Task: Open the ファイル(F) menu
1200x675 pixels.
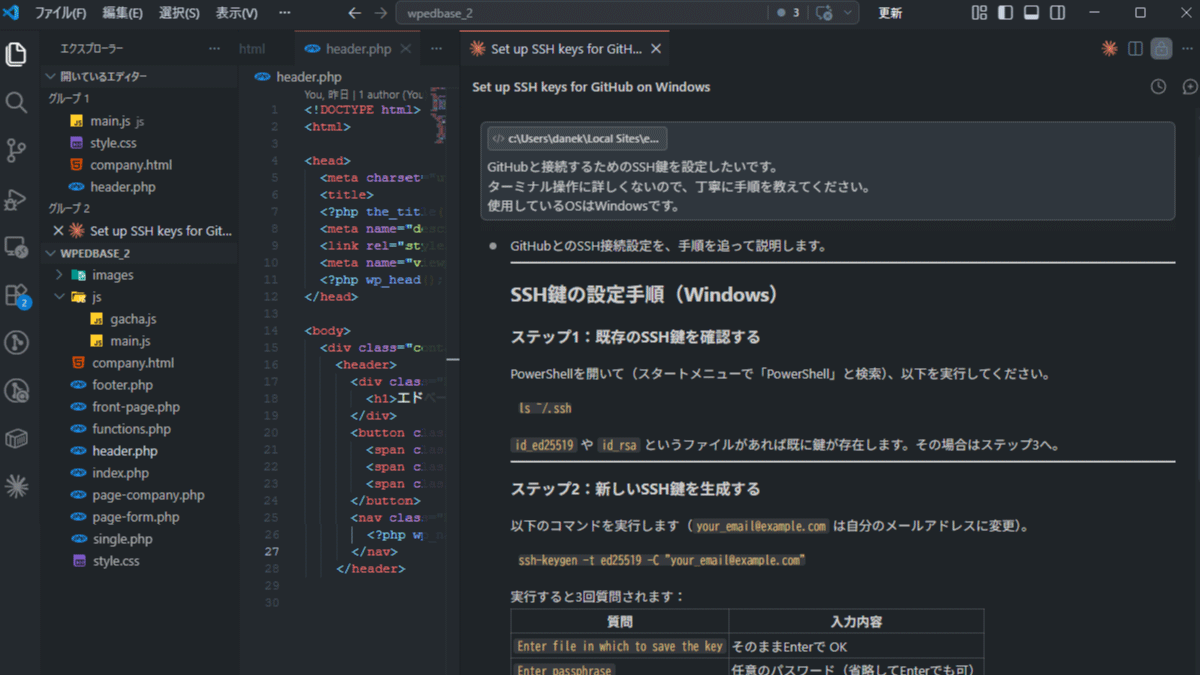Action: point(60,13)
